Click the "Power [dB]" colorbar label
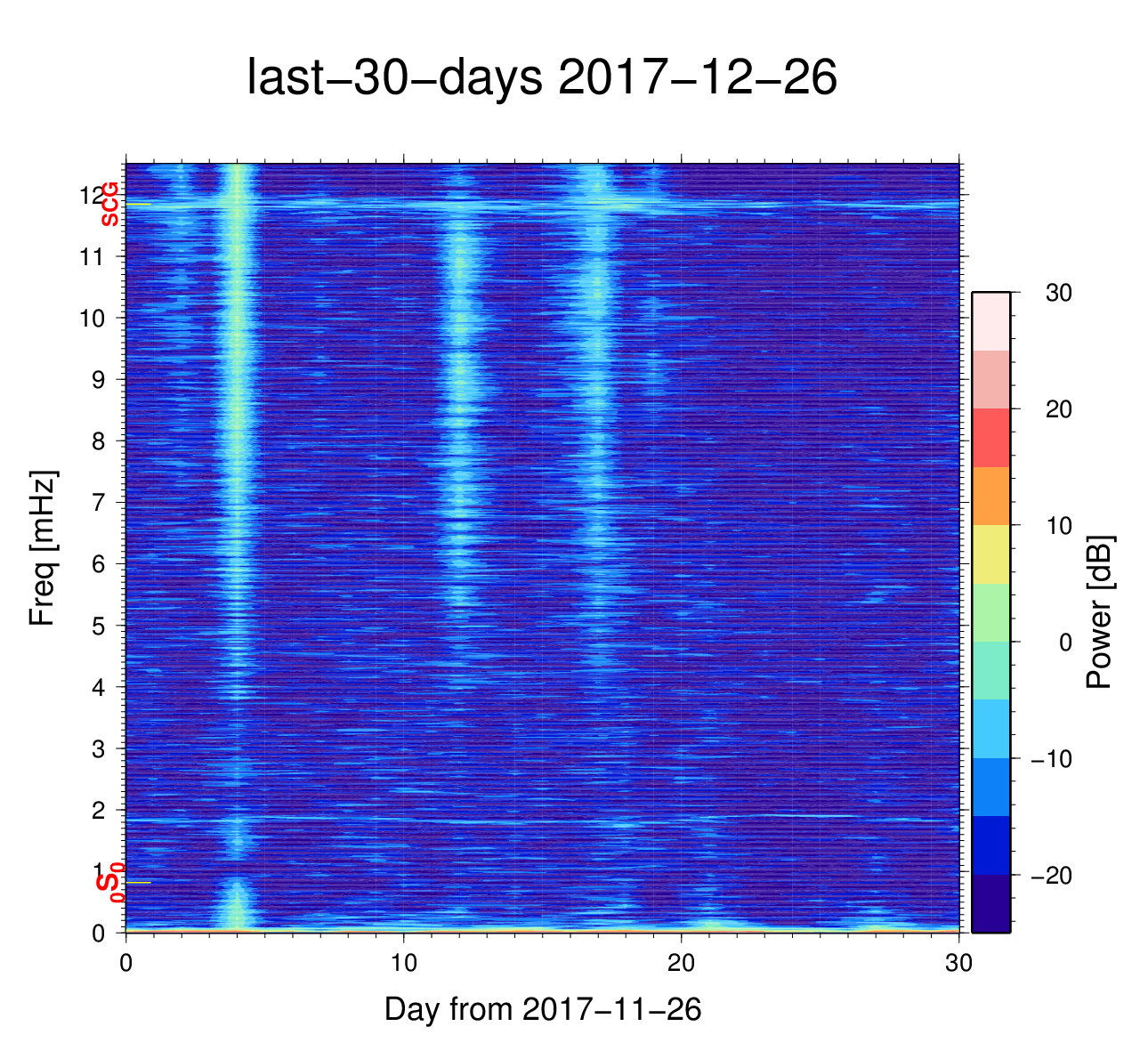This screenshot has width=1148, height=1059. 1100,612
